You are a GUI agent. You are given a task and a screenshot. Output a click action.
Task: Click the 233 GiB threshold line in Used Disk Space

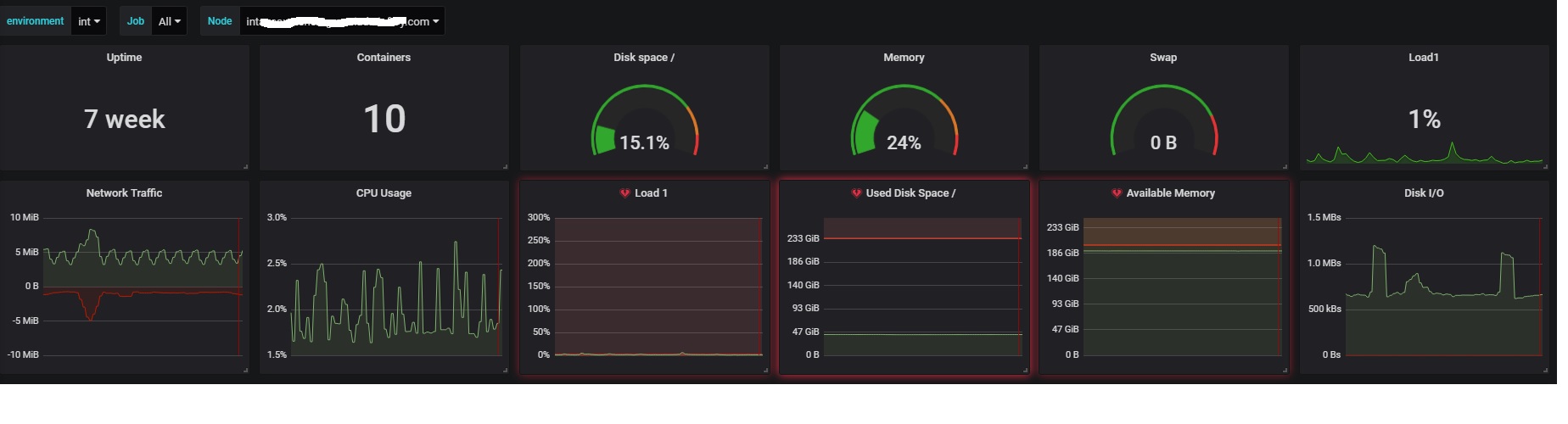922,238
